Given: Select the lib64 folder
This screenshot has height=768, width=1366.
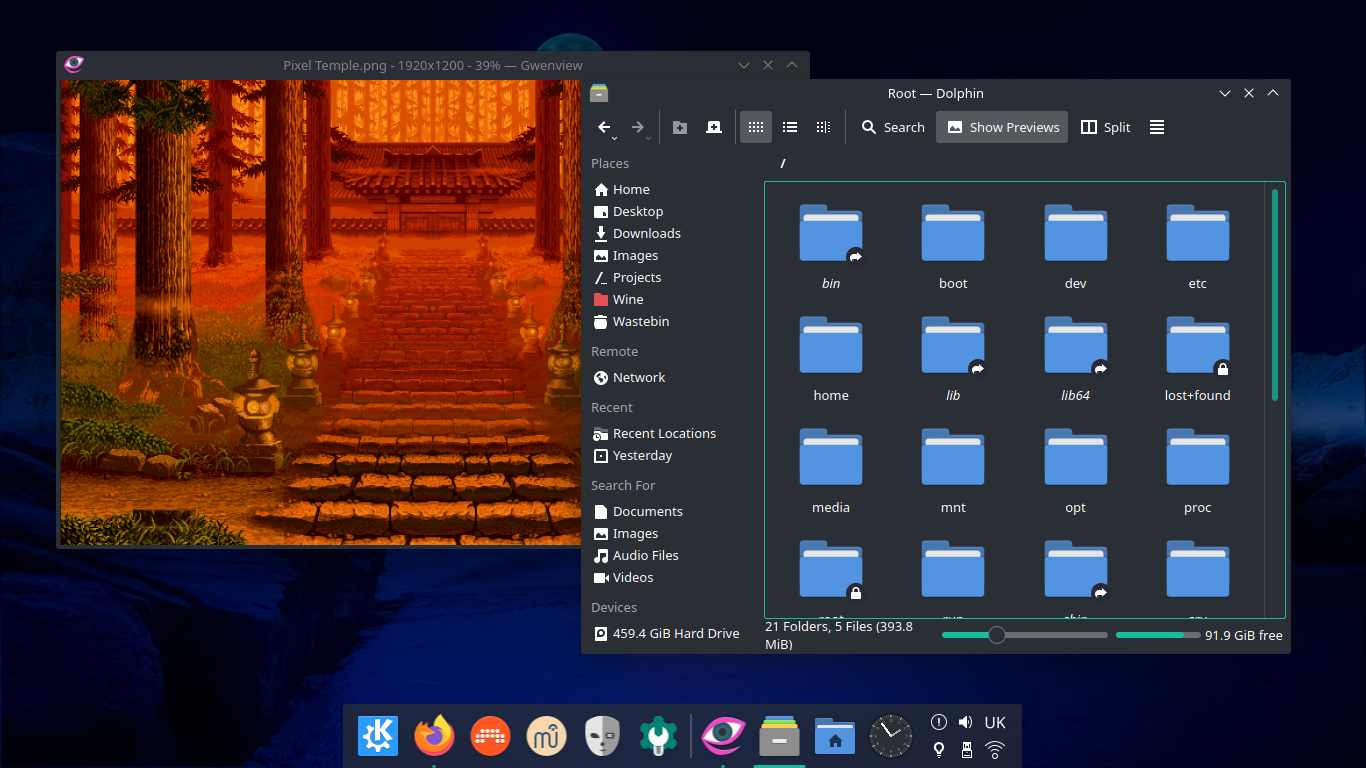Looking at the screenshot, I should point(1075,359).
